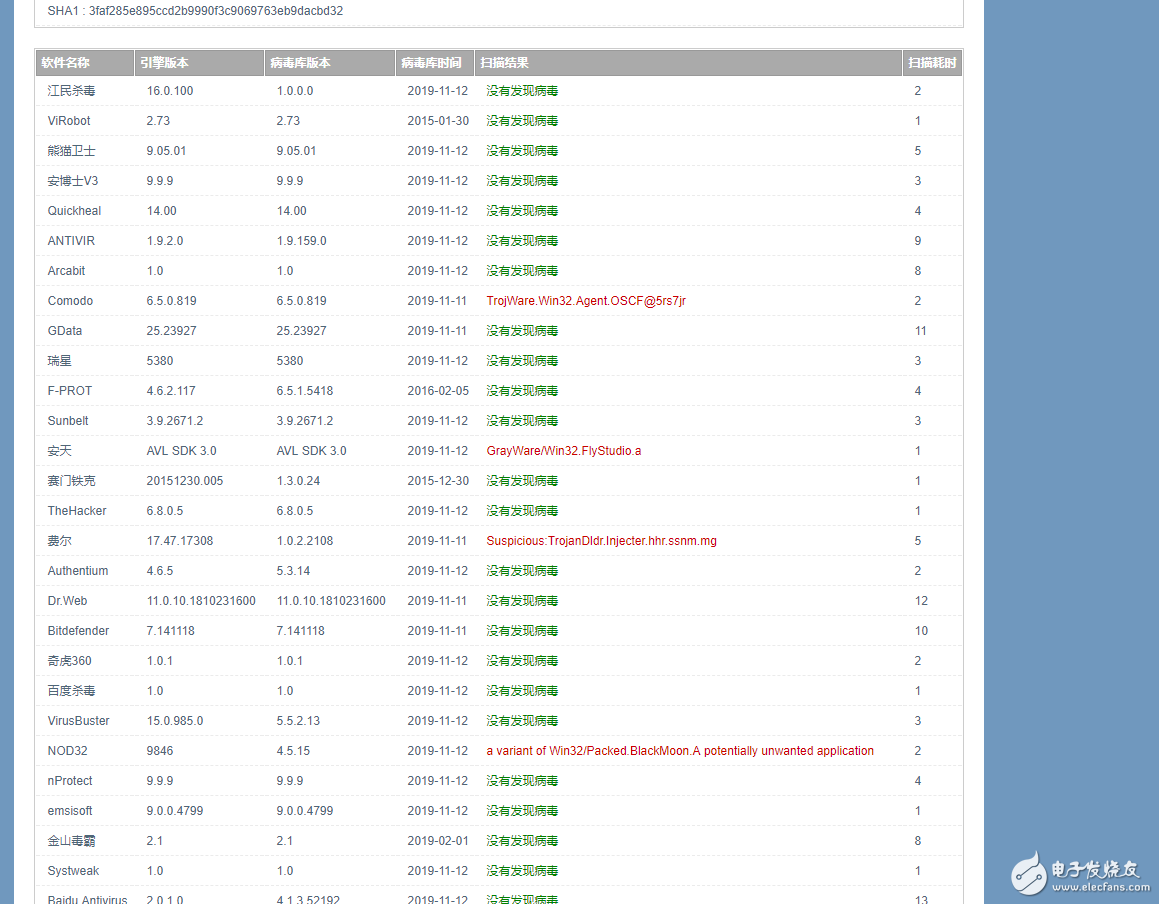Select Comodo's TrojWare.Win32.Agent.OSCF result
This screenshot has height=904, width=1159.
pos(586,301)
